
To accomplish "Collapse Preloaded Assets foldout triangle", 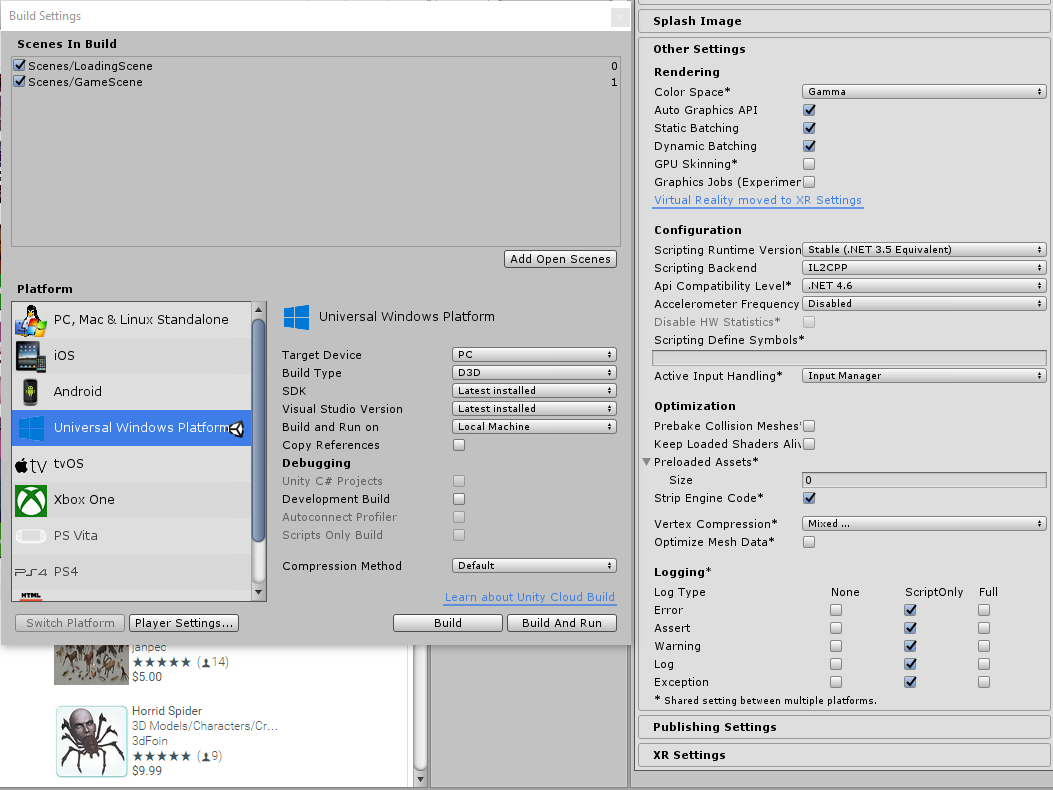I will 647,462.
